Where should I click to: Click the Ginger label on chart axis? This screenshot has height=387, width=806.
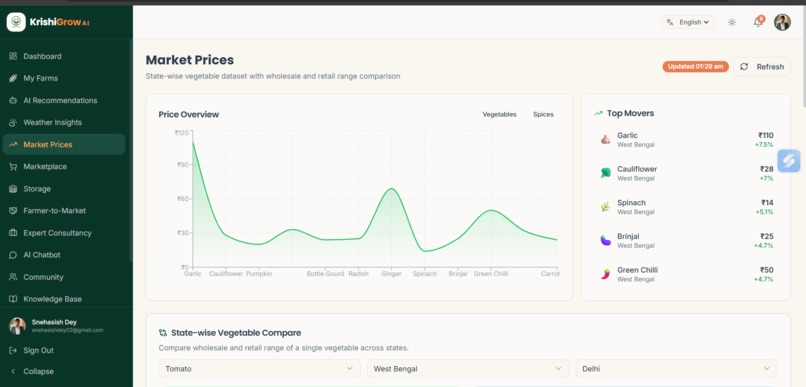pyautogui.click(x=391, y=274)
